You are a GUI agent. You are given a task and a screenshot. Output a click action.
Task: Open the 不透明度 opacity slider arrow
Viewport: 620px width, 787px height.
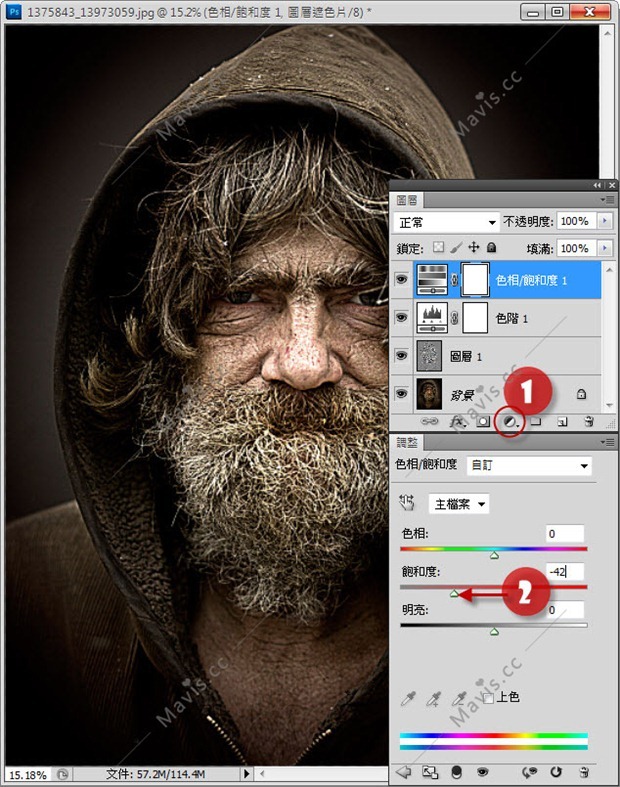point(605,221)
